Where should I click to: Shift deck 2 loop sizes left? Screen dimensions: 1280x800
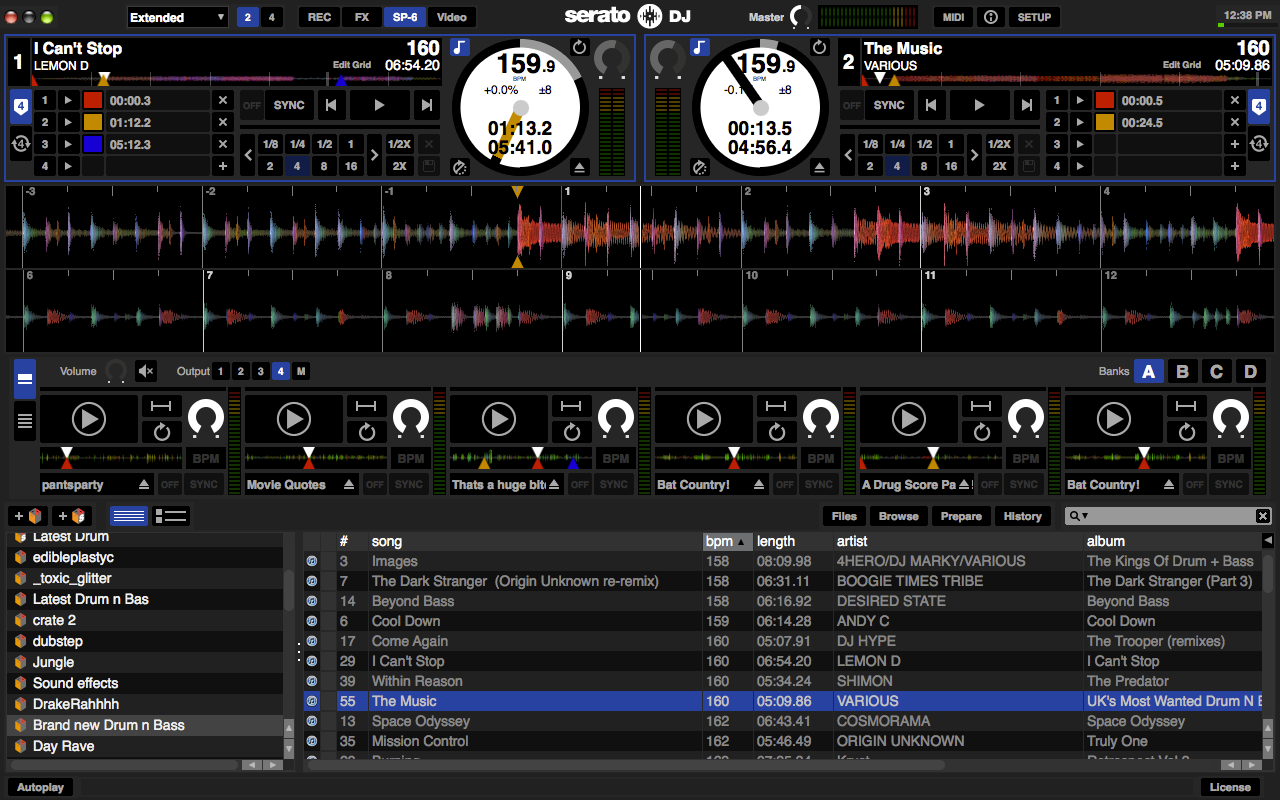848,155
